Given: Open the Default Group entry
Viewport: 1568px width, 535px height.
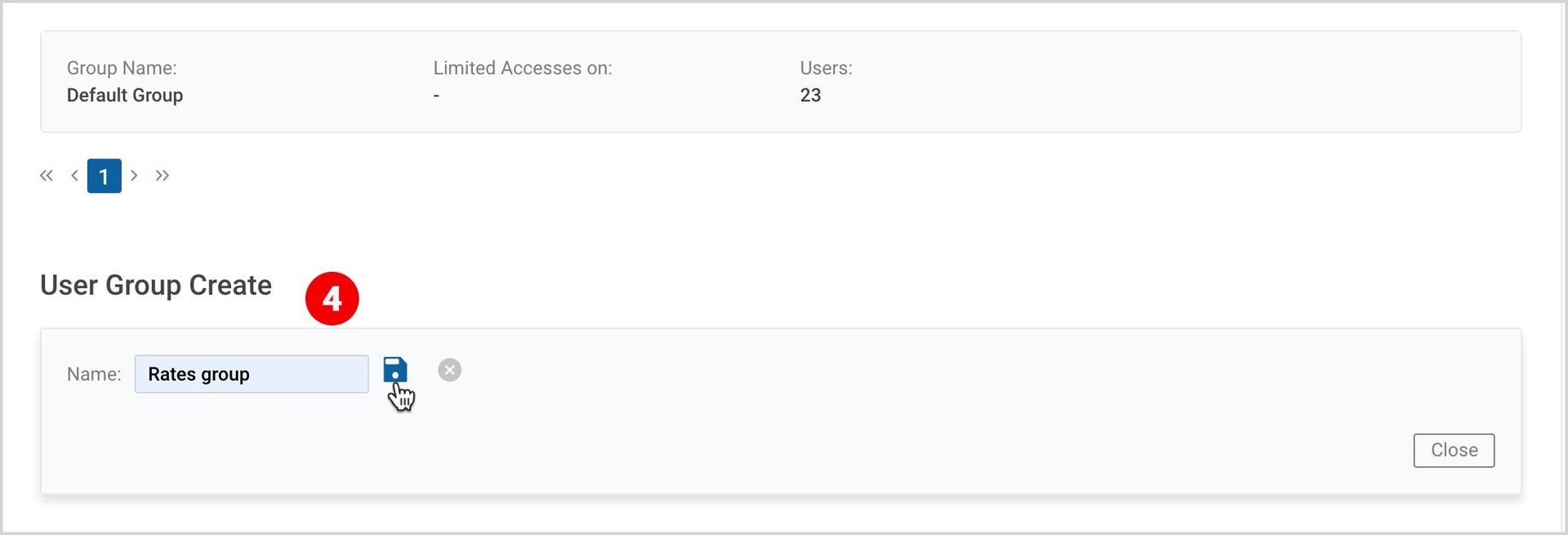Looking at the screenshot, I should click(125, 96).
